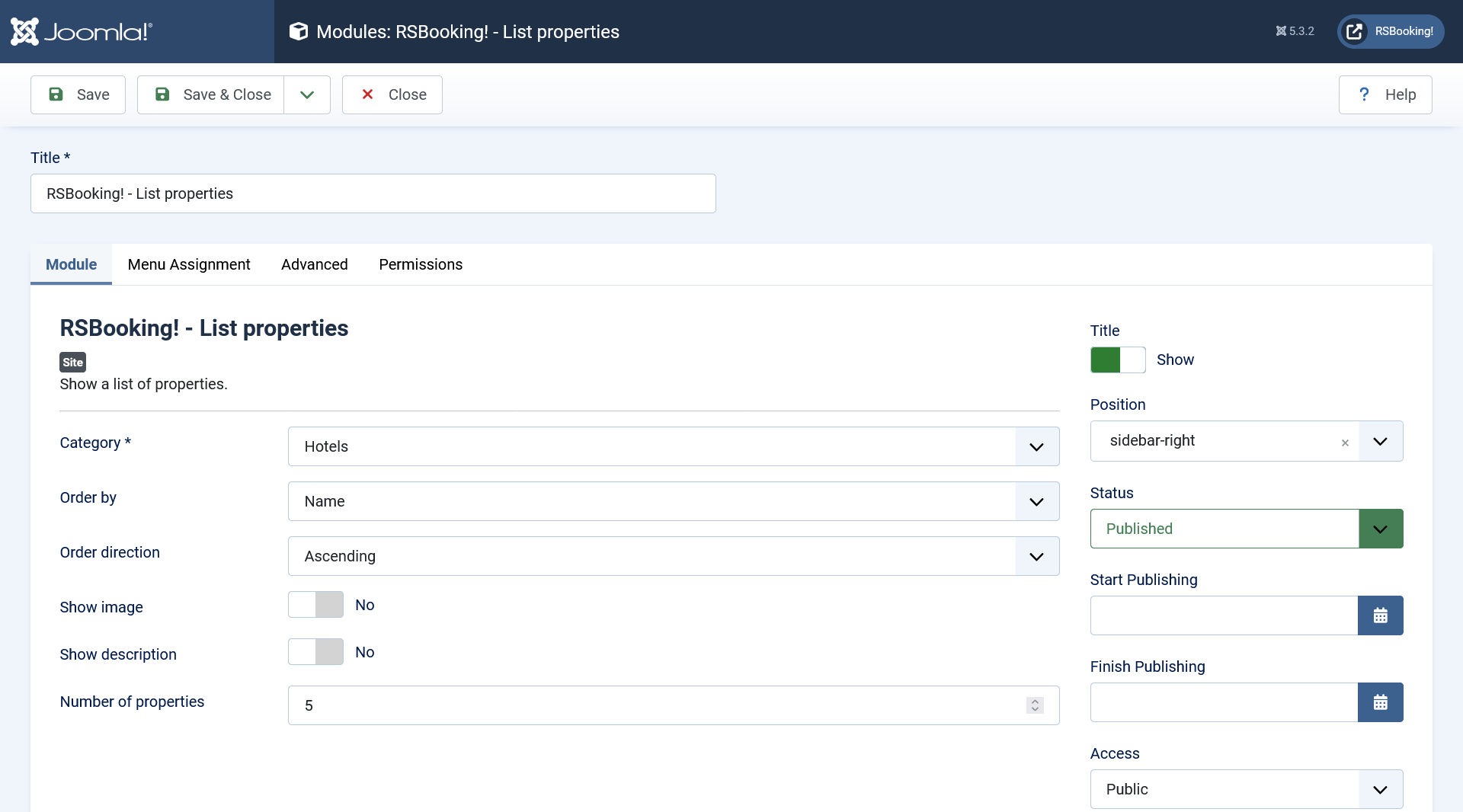Click the question mark icon on Help

(x=1364, y=94)
